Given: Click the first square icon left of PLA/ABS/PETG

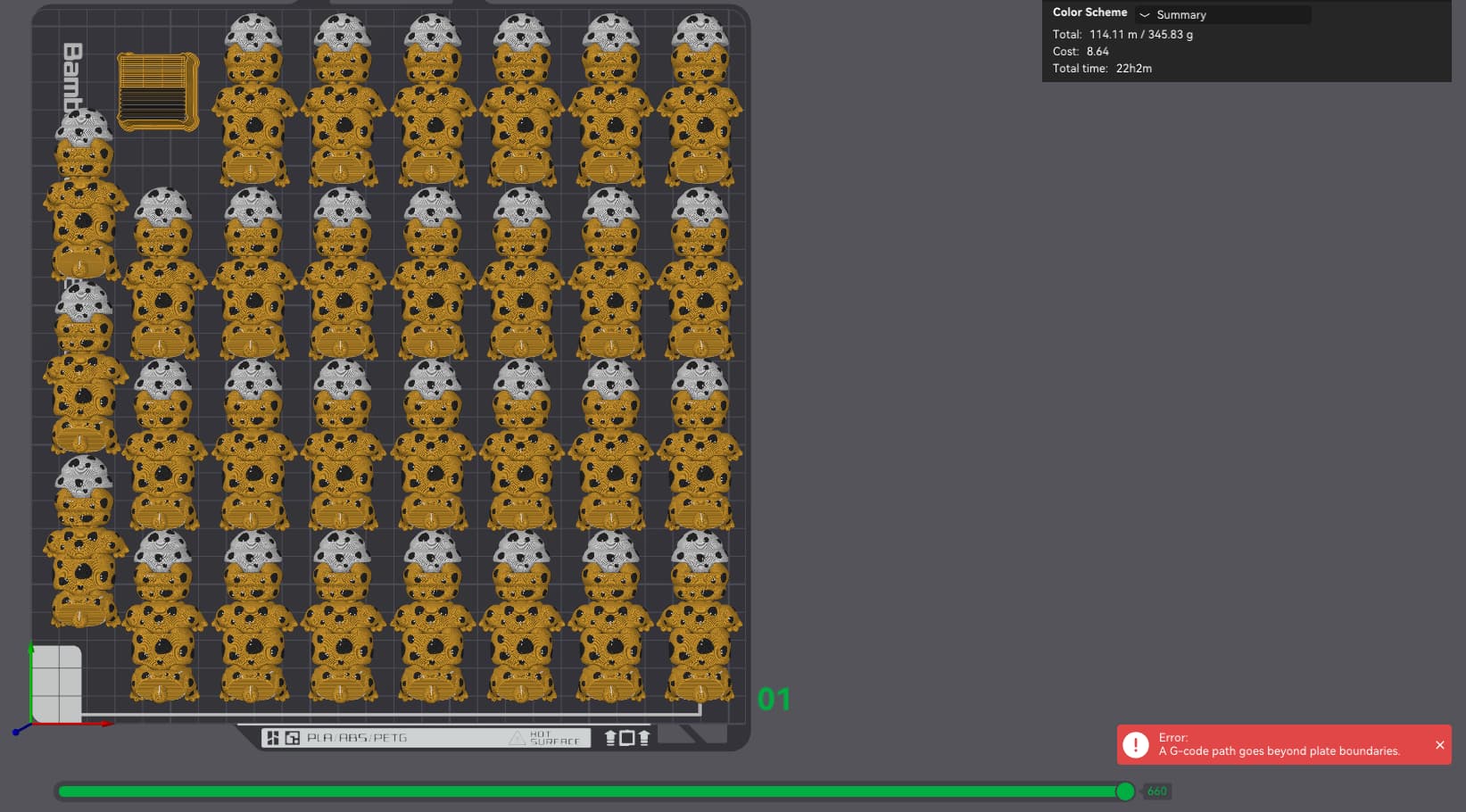Looking at the screenshot, I should [x=273, y=738].
